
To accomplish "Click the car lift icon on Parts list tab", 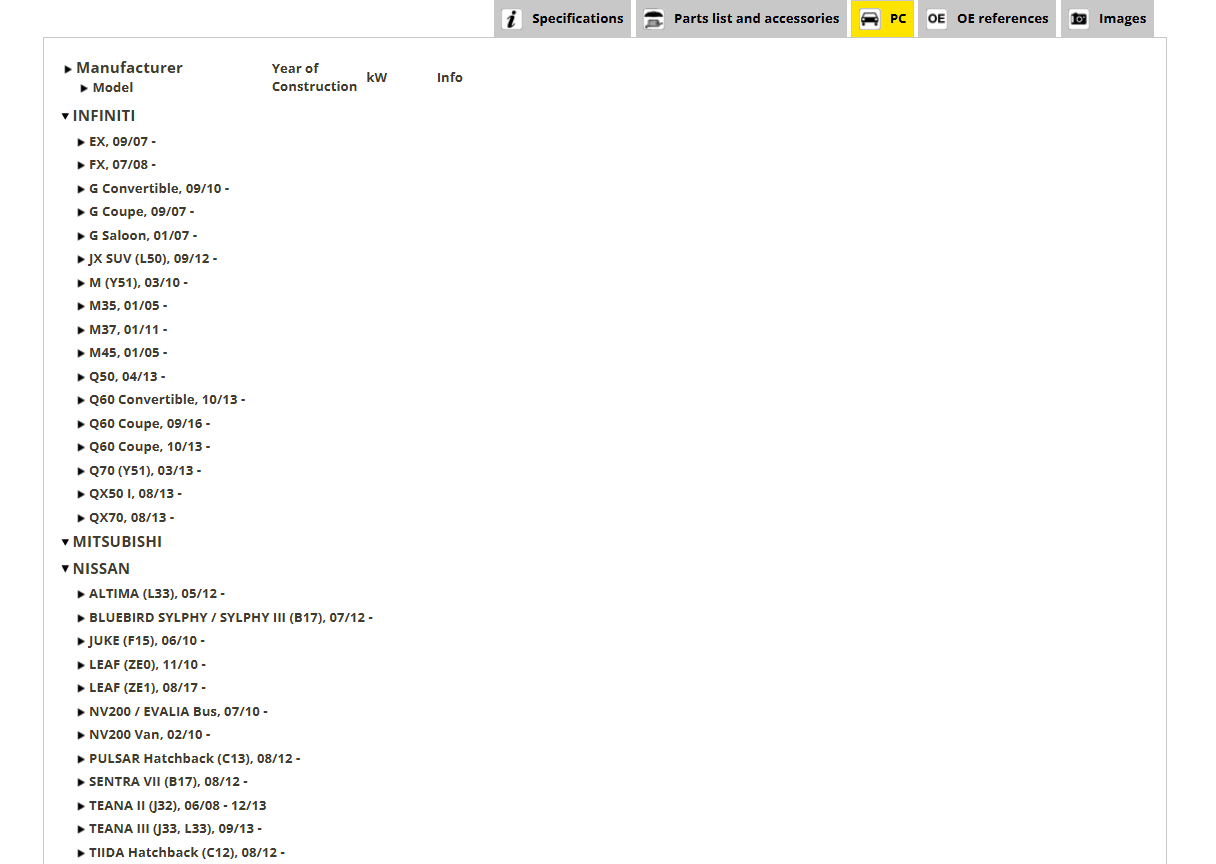I will 654,19.
